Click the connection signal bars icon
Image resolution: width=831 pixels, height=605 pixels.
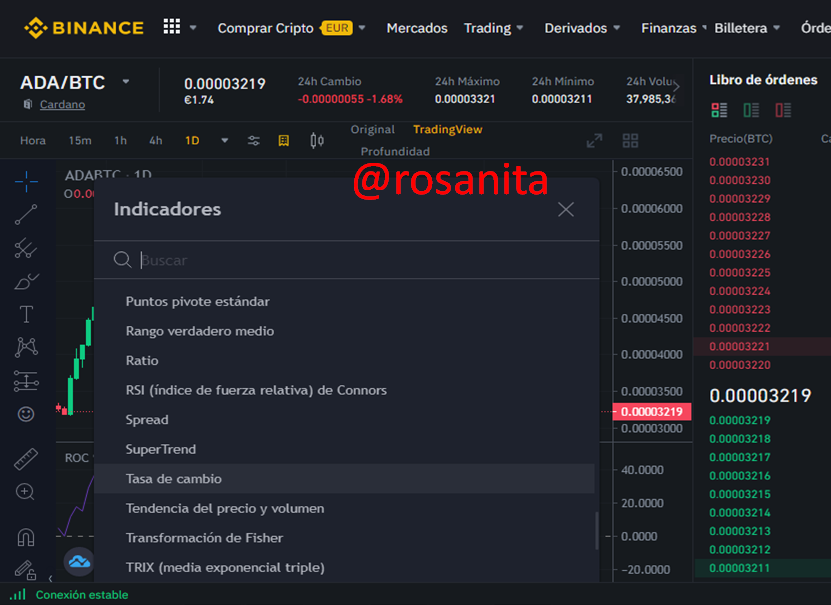(x=18, y=594)
